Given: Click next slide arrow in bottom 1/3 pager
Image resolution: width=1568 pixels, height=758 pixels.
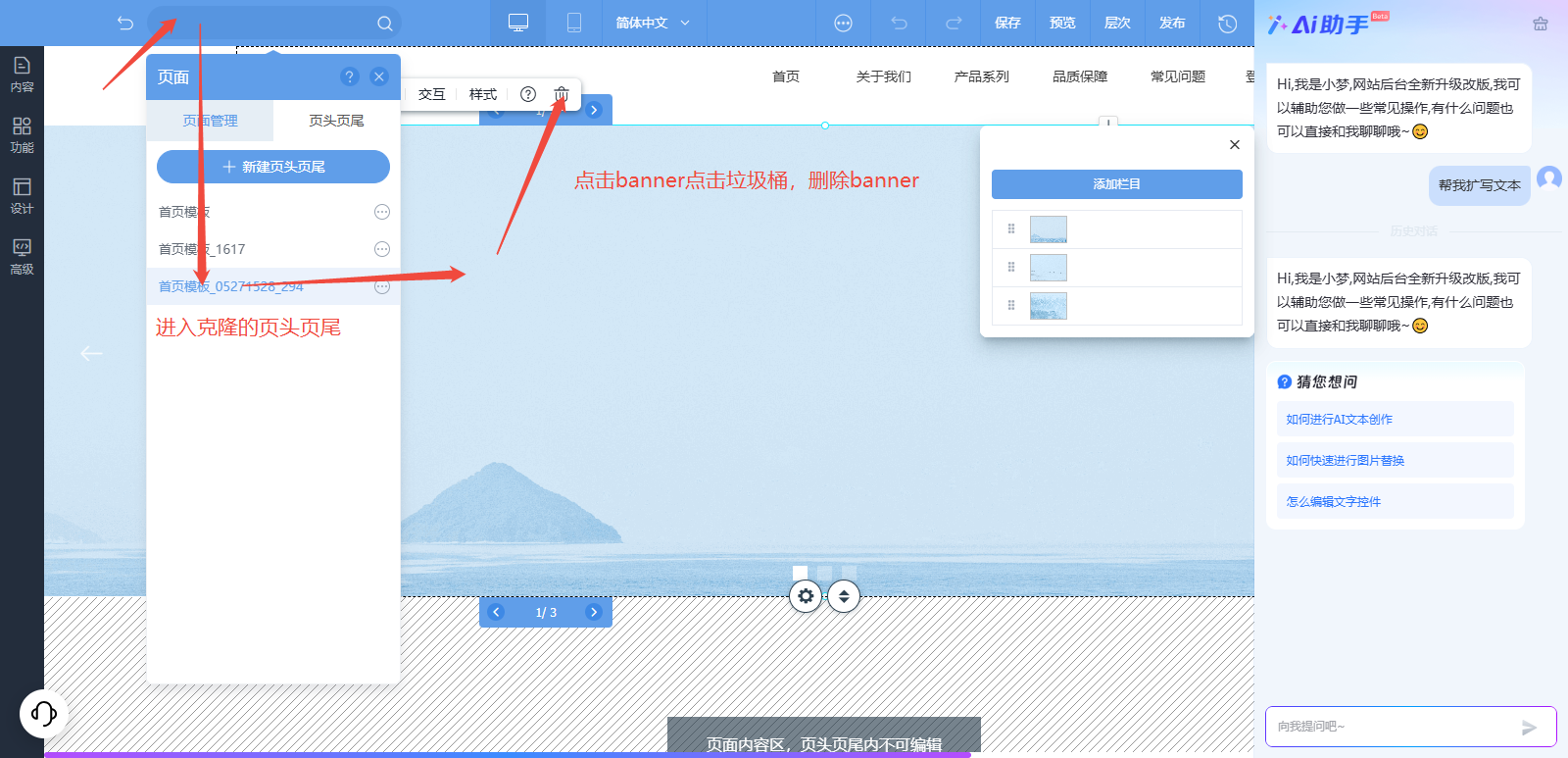Looking at the screenshot, I should (x=594, y=612).
